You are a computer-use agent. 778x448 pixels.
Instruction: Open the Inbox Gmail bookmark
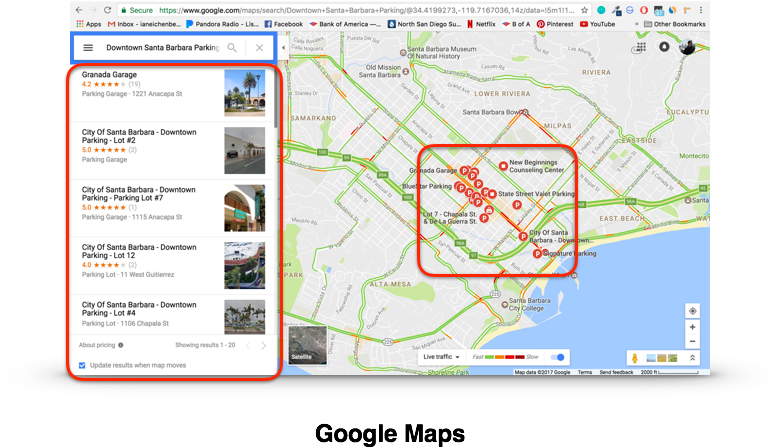click(144, 24)
